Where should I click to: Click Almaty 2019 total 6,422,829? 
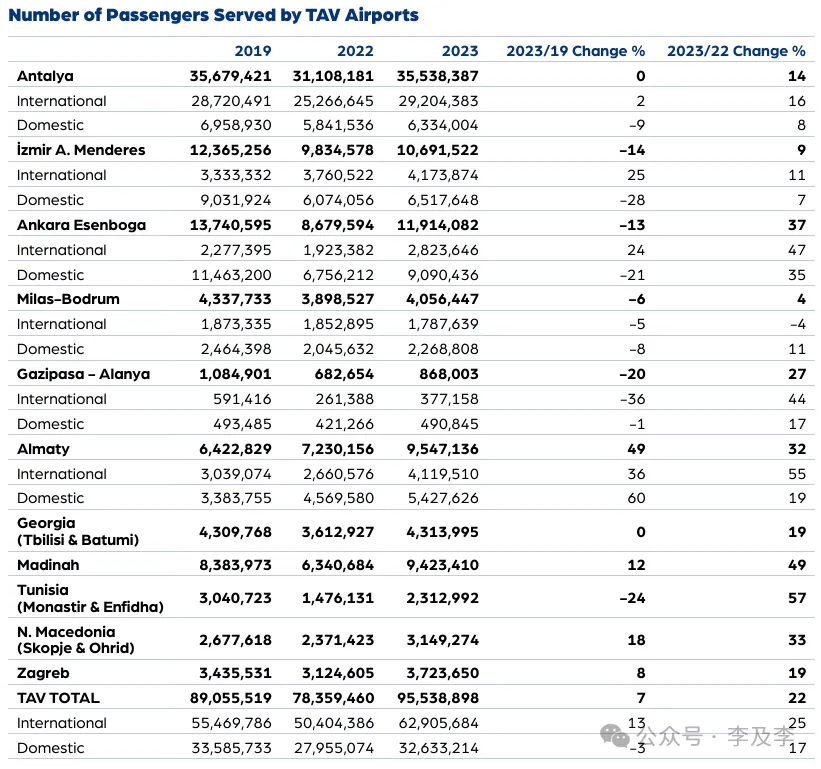[235, 449]
